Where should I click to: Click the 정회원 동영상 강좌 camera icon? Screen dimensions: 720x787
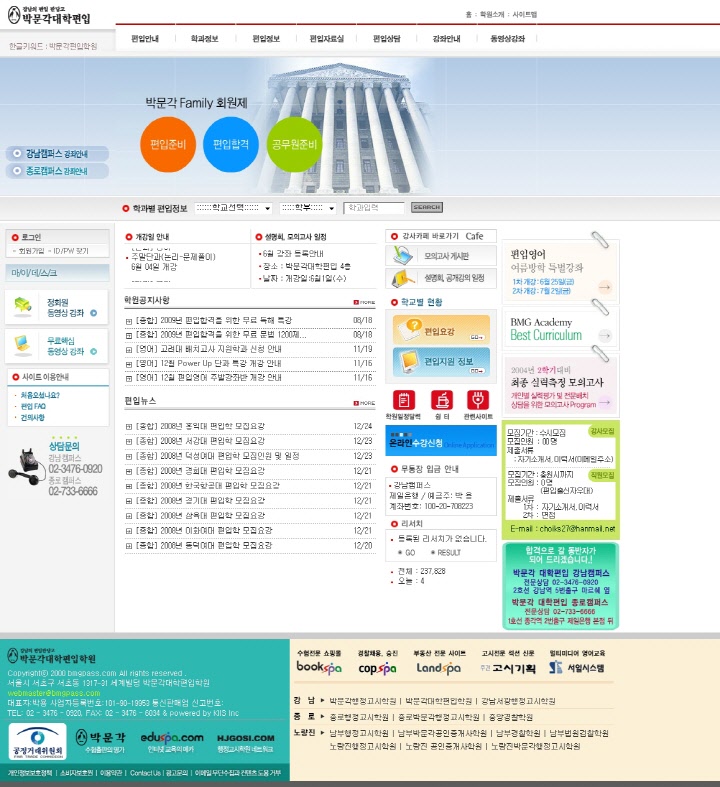[x=23, y=305]
